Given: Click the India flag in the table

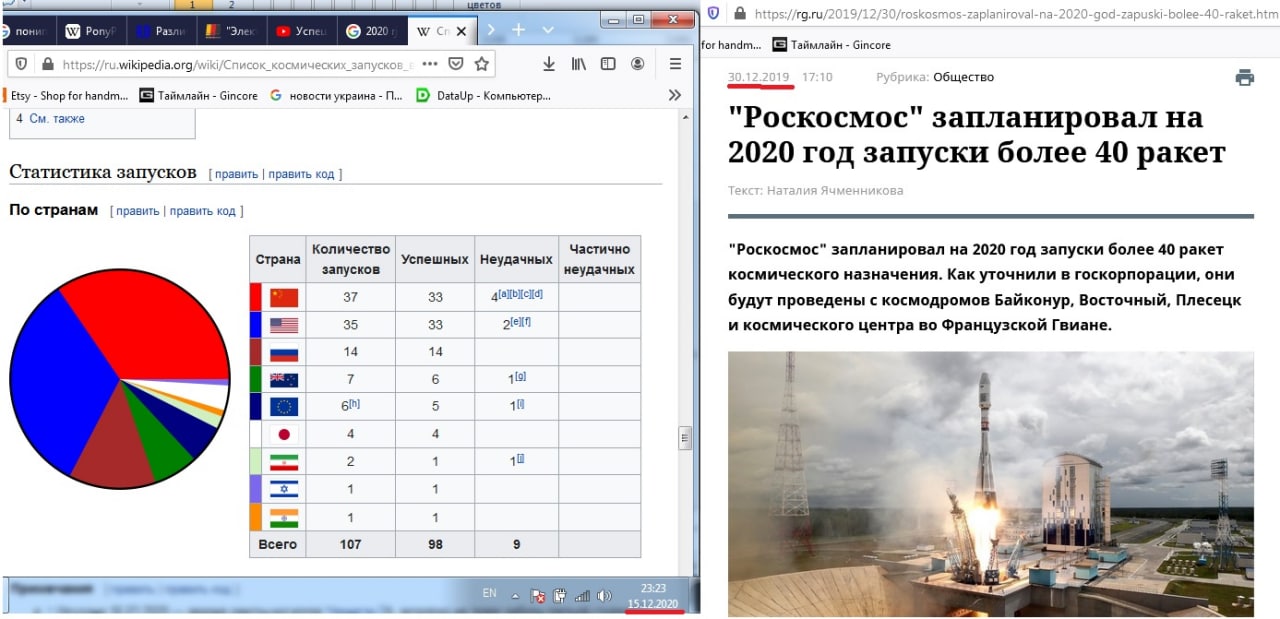Looking at the screenshot, I should coord(284,517).
